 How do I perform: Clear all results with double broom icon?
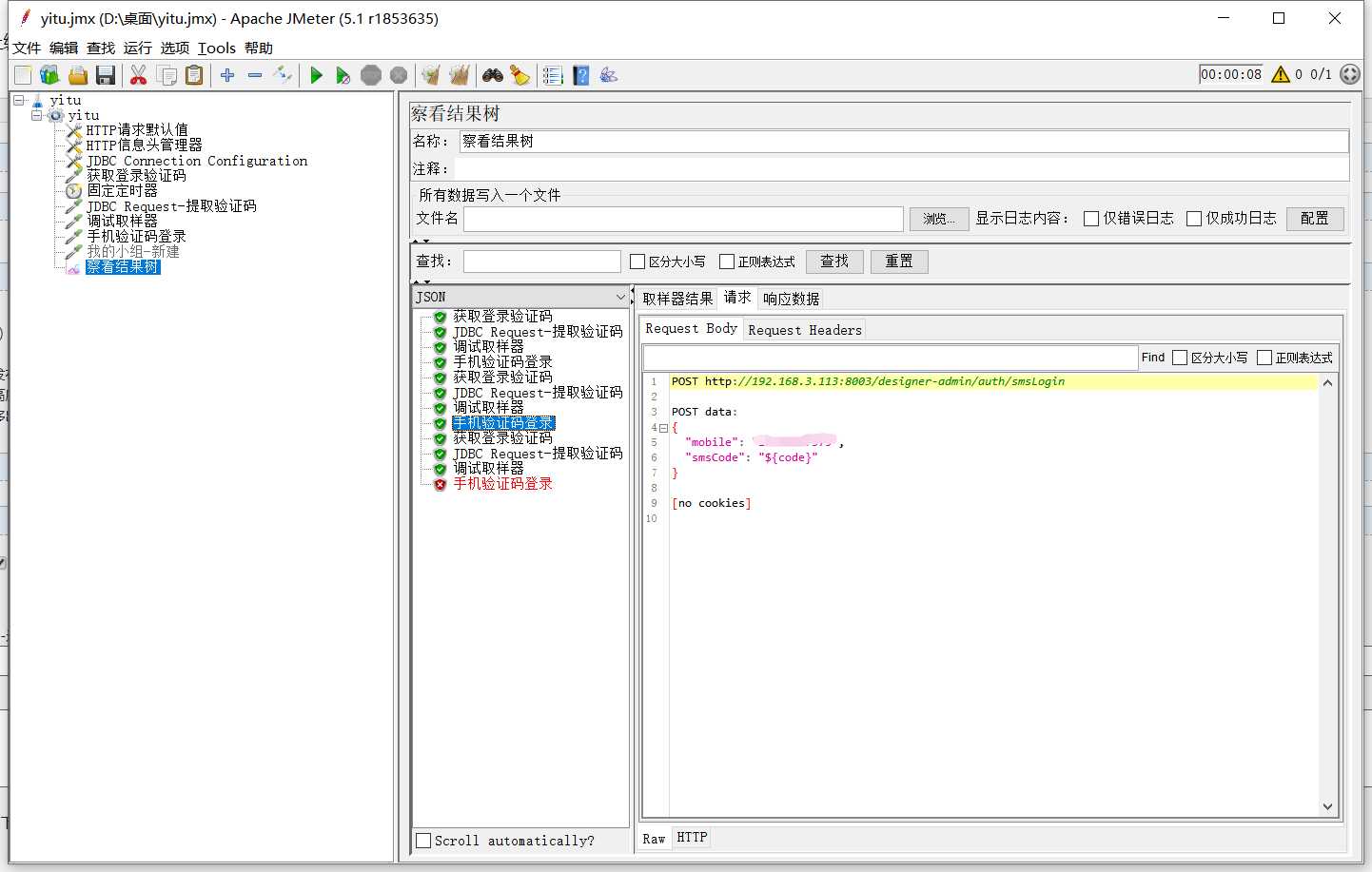click(x=460, y=75)
